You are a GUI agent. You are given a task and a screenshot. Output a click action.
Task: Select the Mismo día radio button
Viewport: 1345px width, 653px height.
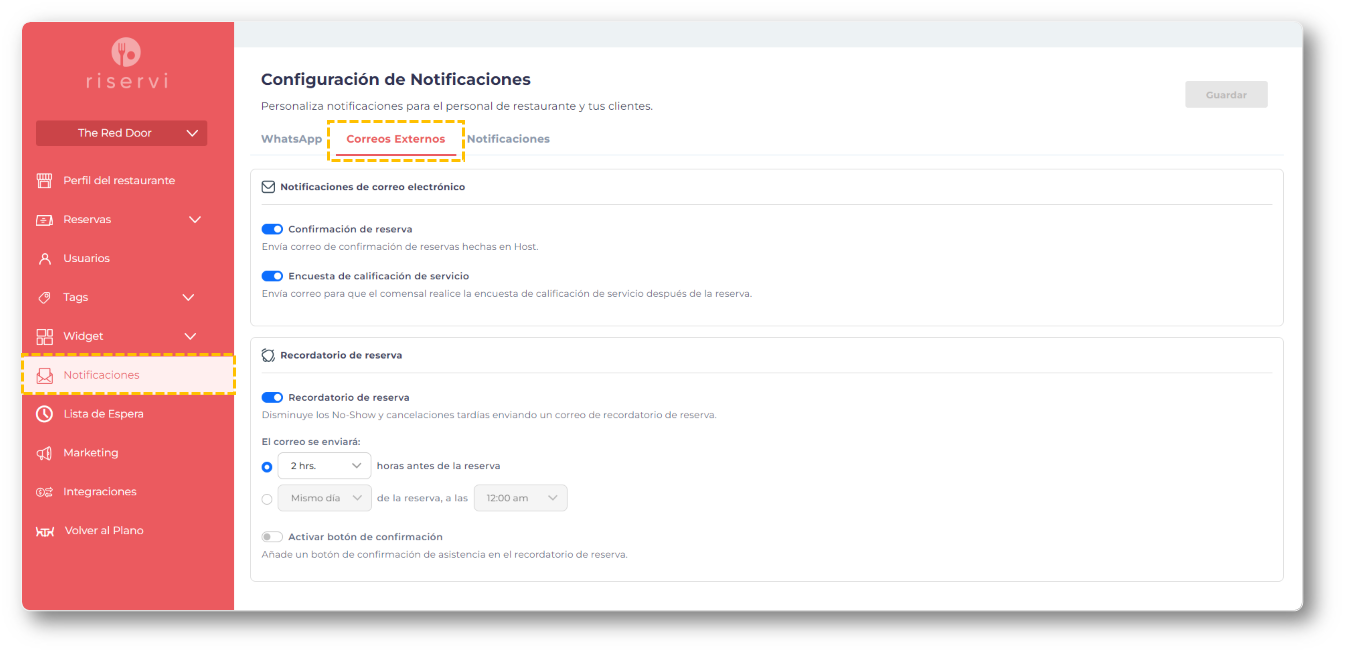point(267,499)
